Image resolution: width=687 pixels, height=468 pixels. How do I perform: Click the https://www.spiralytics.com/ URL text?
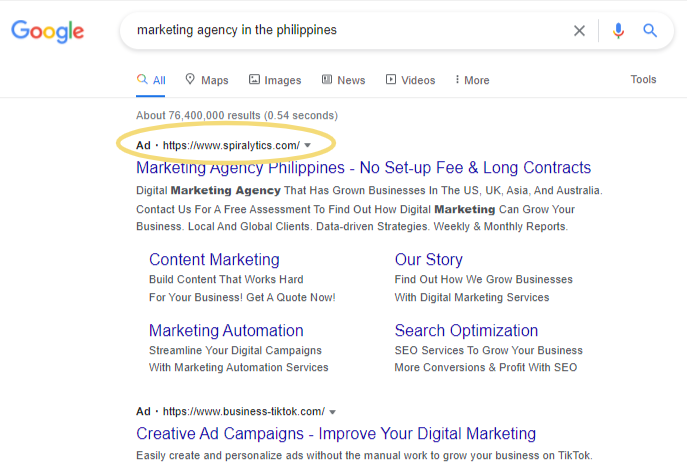tap(231, 145)
